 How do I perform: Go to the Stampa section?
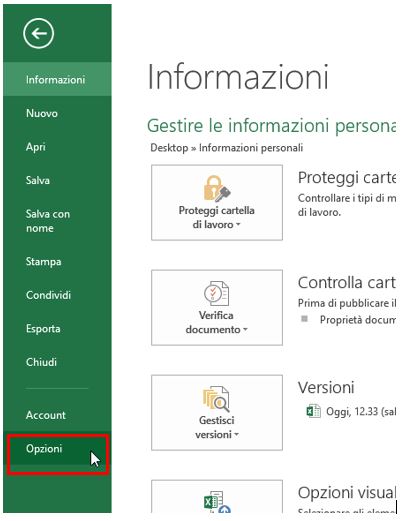point(57,262)
